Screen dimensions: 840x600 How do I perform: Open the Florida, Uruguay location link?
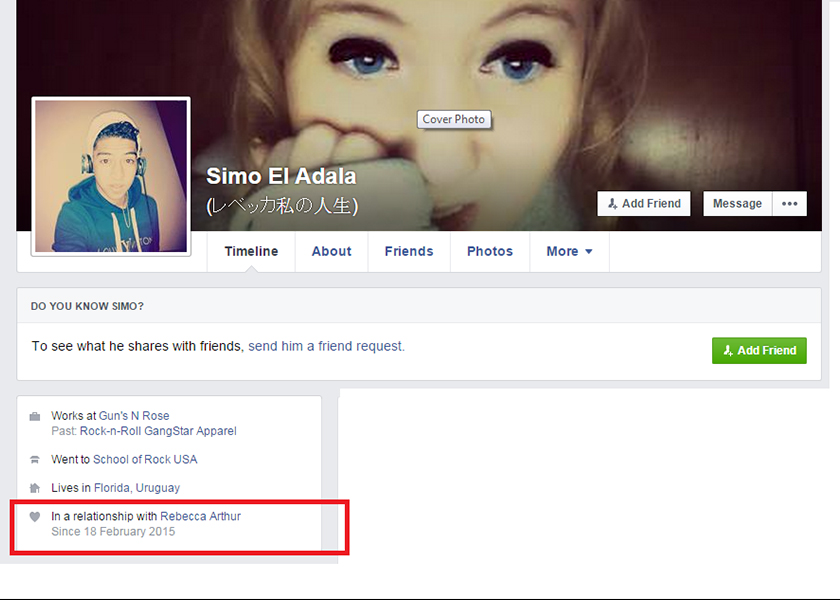[137, 488]
